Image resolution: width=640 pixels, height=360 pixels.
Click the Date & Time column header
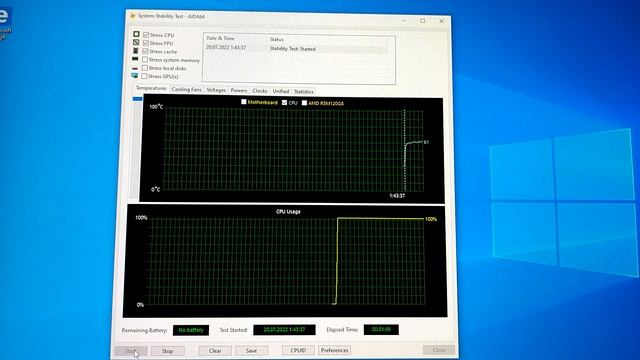point(220,38)
